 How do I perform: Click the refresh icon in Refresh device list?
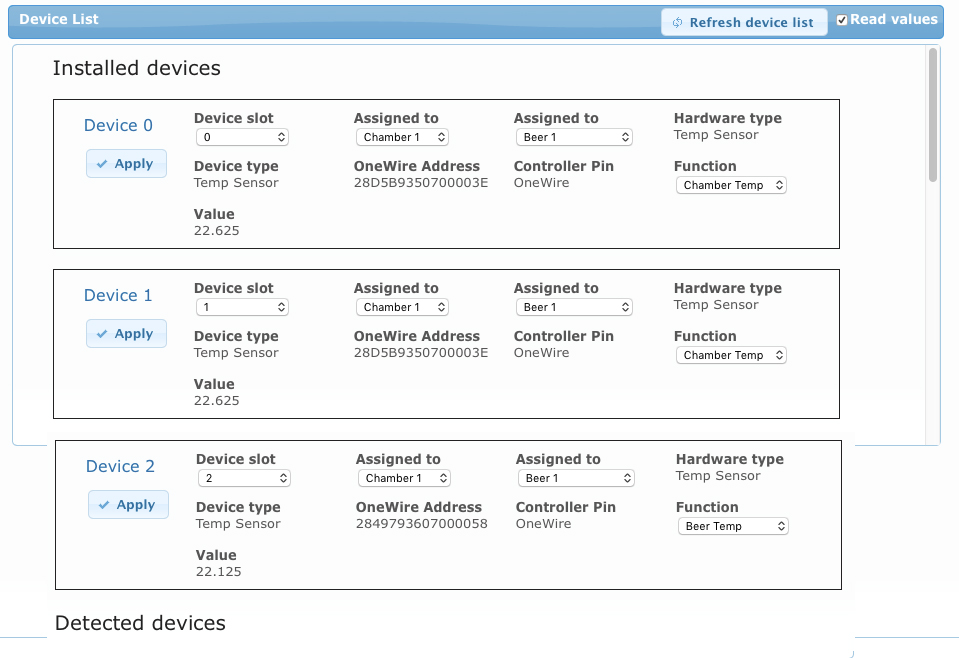point(677,23)
